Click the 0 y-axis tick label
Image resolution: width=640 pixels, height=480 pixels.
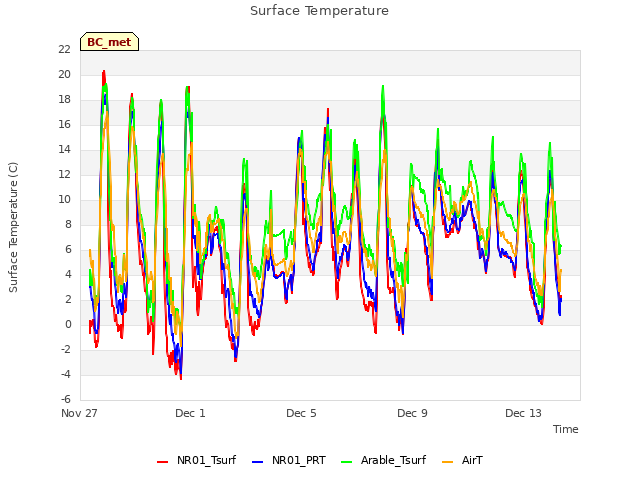[x=68, y=324]
